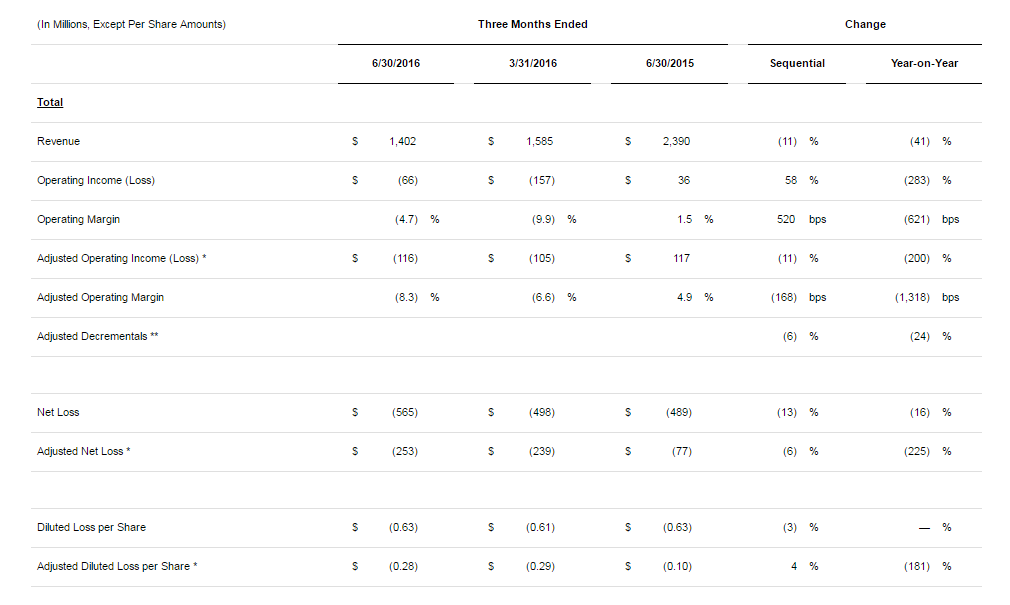Screen dimensions: 1010x605
Task: Click the 2,390 revenue figure
Action: 676,141
